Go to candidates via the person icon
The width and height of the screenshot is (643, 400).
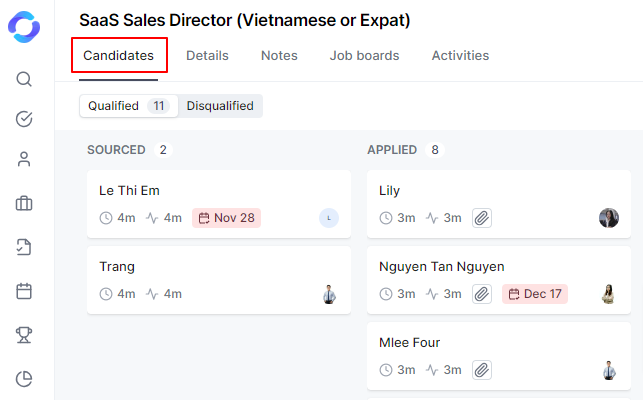tap(25, 159)
